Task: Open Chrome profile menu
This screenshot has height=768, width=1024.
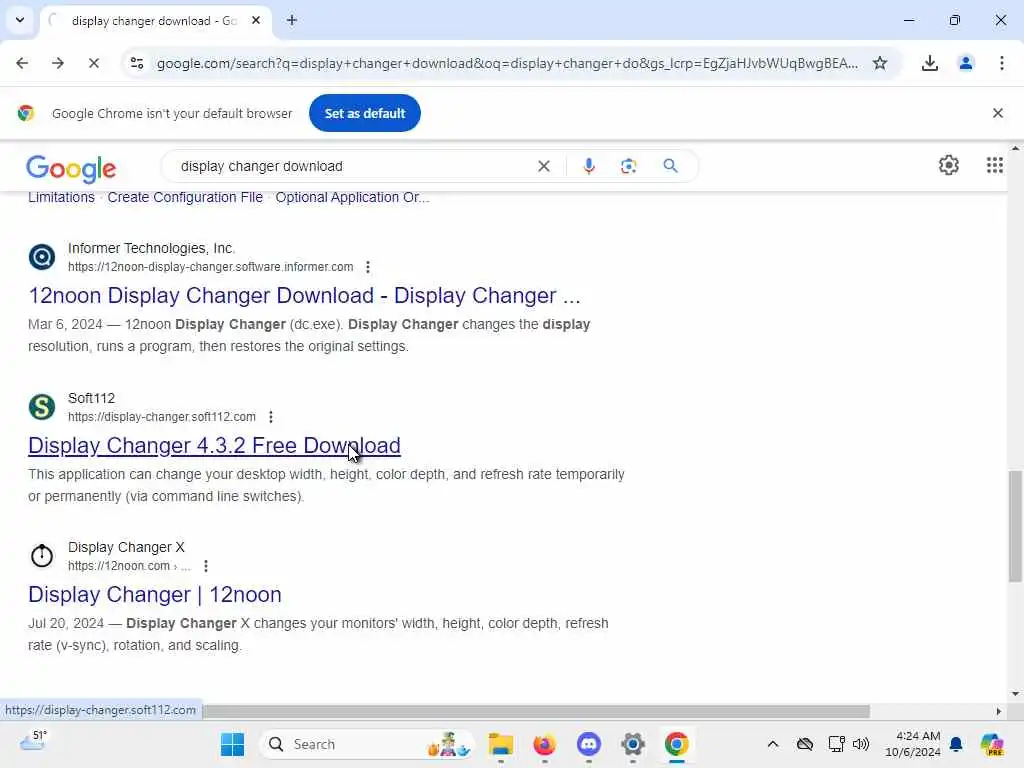Action: point(965,63)
